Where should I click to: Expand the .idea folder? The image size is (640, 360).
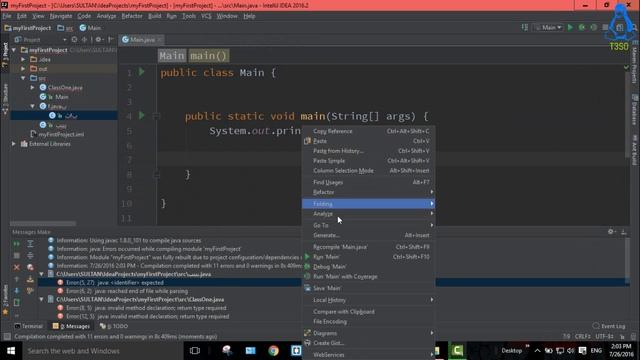pos(23,59)
